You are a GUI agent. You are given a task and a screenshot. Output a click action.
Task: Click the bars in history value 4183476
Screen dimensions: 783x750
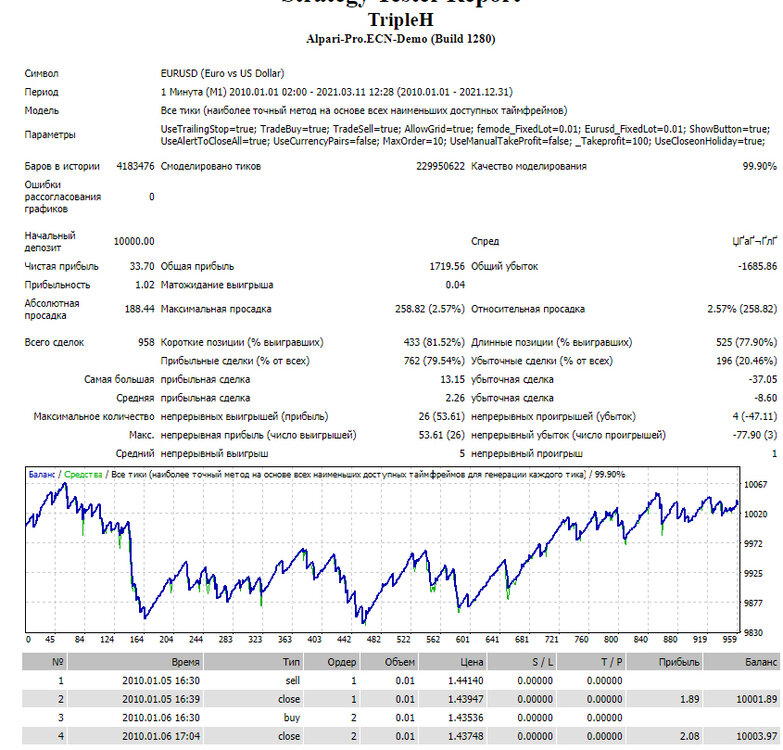pos(135,166)
